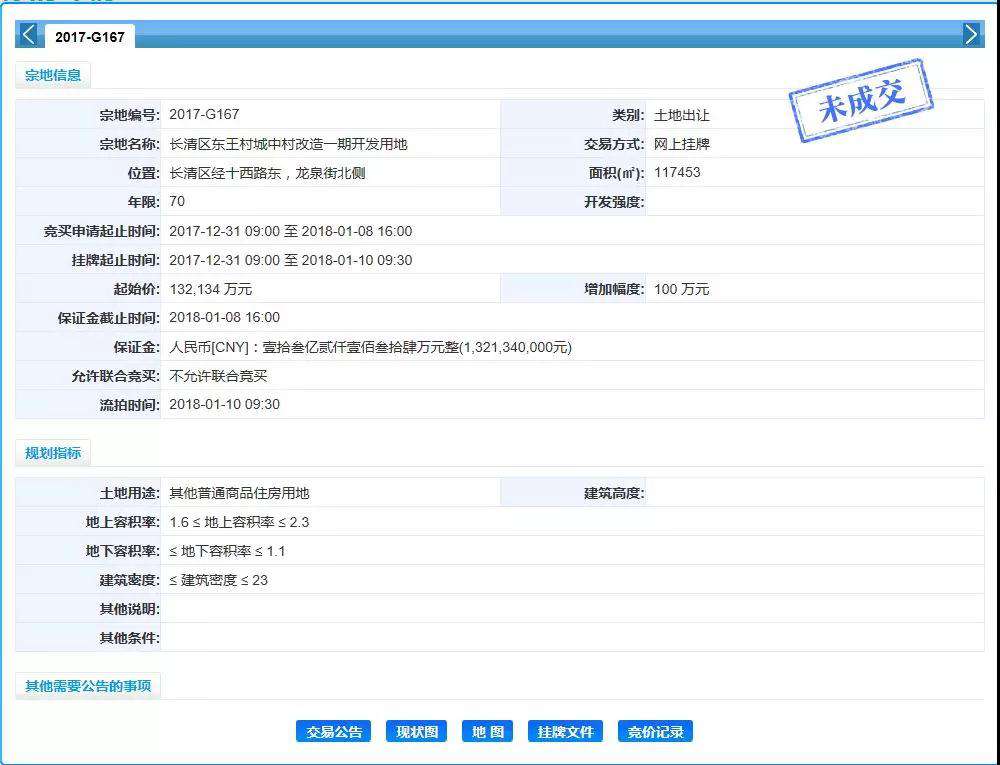1000x765 pixels.
Task: Select the parcel name 长清区东王村城中村改造 text
Action: [288, 144]
